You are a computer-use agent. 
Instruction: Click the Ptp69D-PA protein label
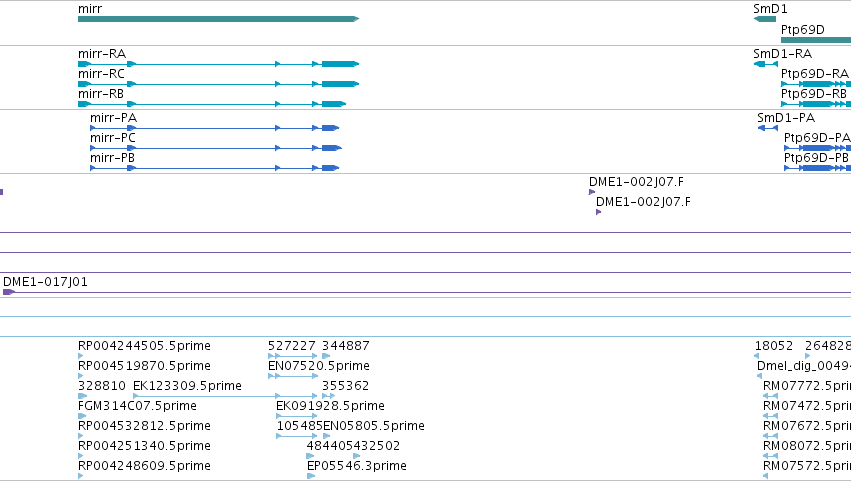click(817, 138)
